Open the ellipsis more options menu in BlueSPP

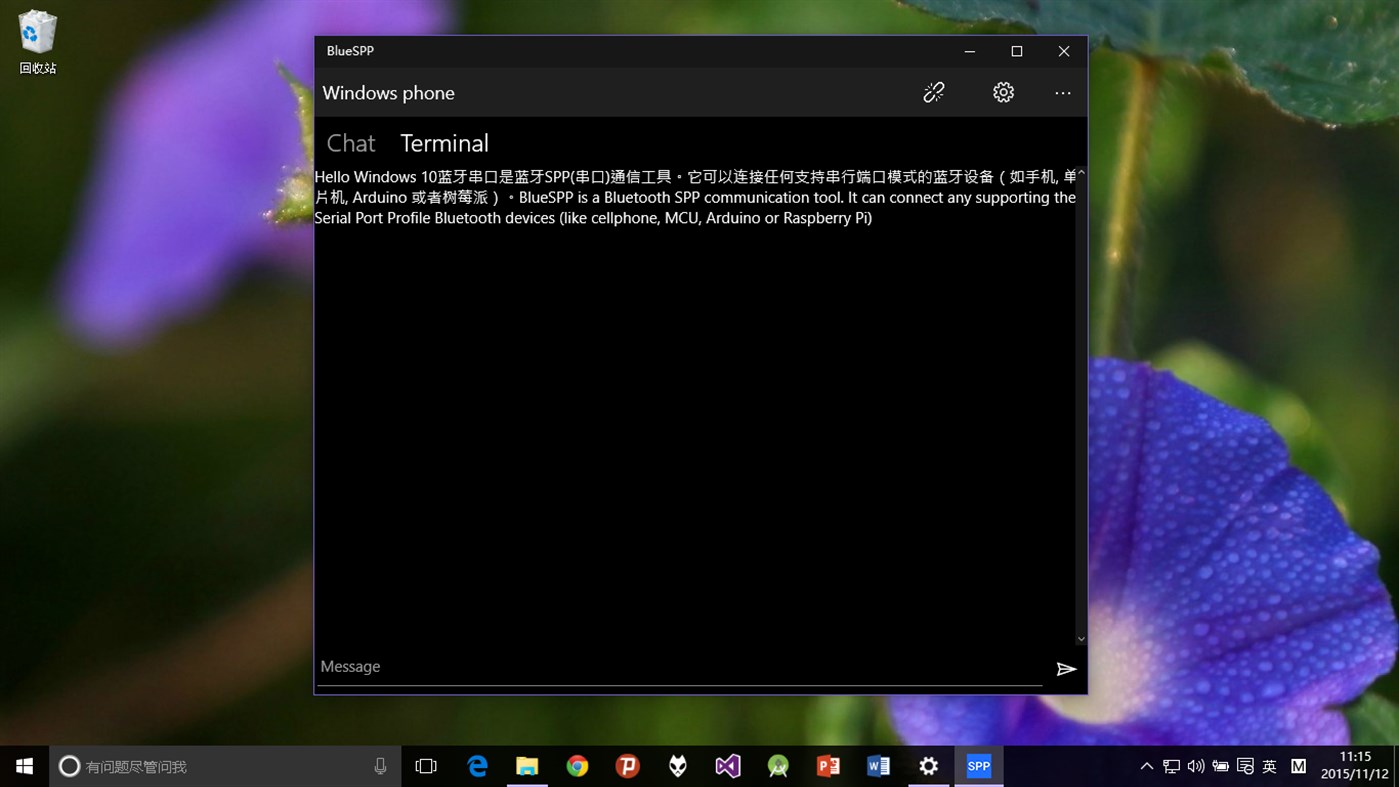tap(1062, 91)
